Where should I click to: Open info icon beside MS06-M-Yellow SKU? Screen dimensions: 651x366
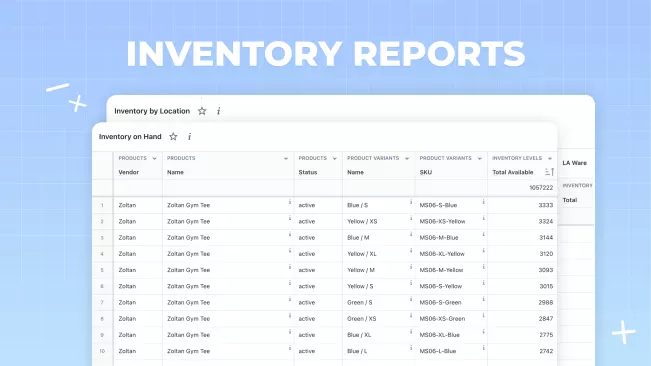483,267
